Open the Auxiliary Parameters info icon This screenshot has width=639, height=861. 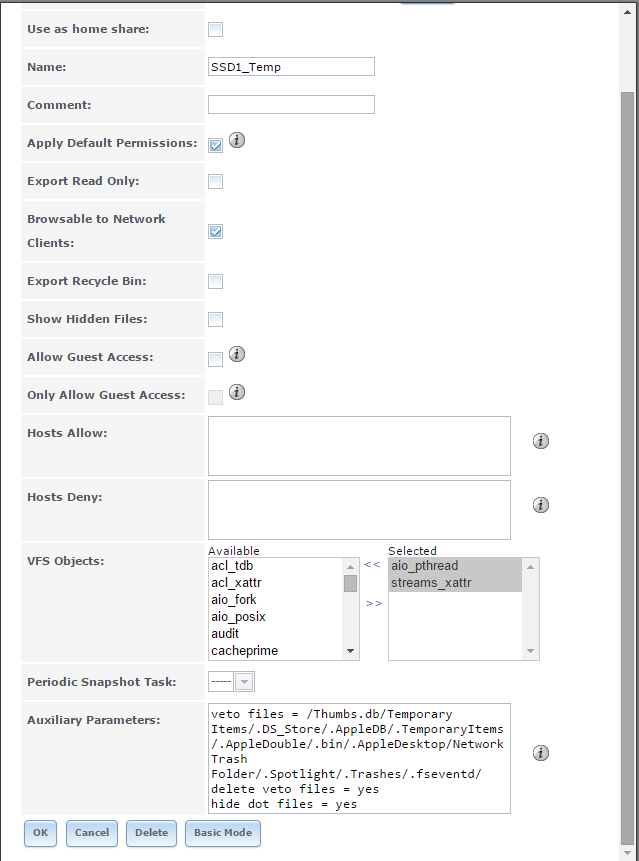541,753
